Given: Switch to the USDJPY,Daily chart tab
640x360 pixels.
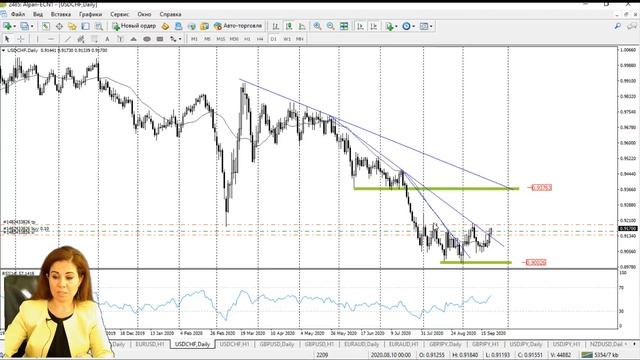Looking at the screenshot, I should (526, 344).
